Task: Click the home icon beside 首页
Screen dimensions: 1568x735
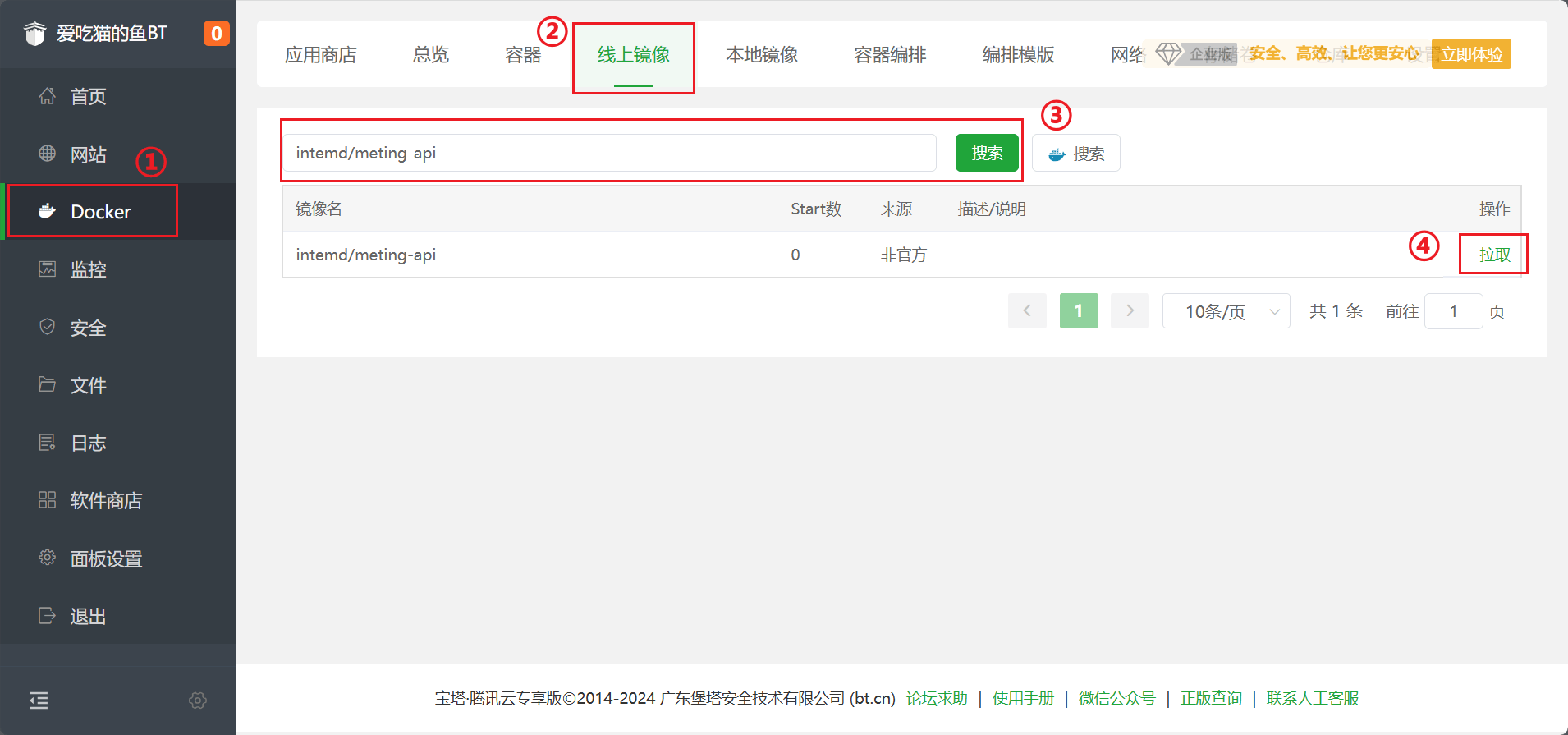Action: click(47, 96)
